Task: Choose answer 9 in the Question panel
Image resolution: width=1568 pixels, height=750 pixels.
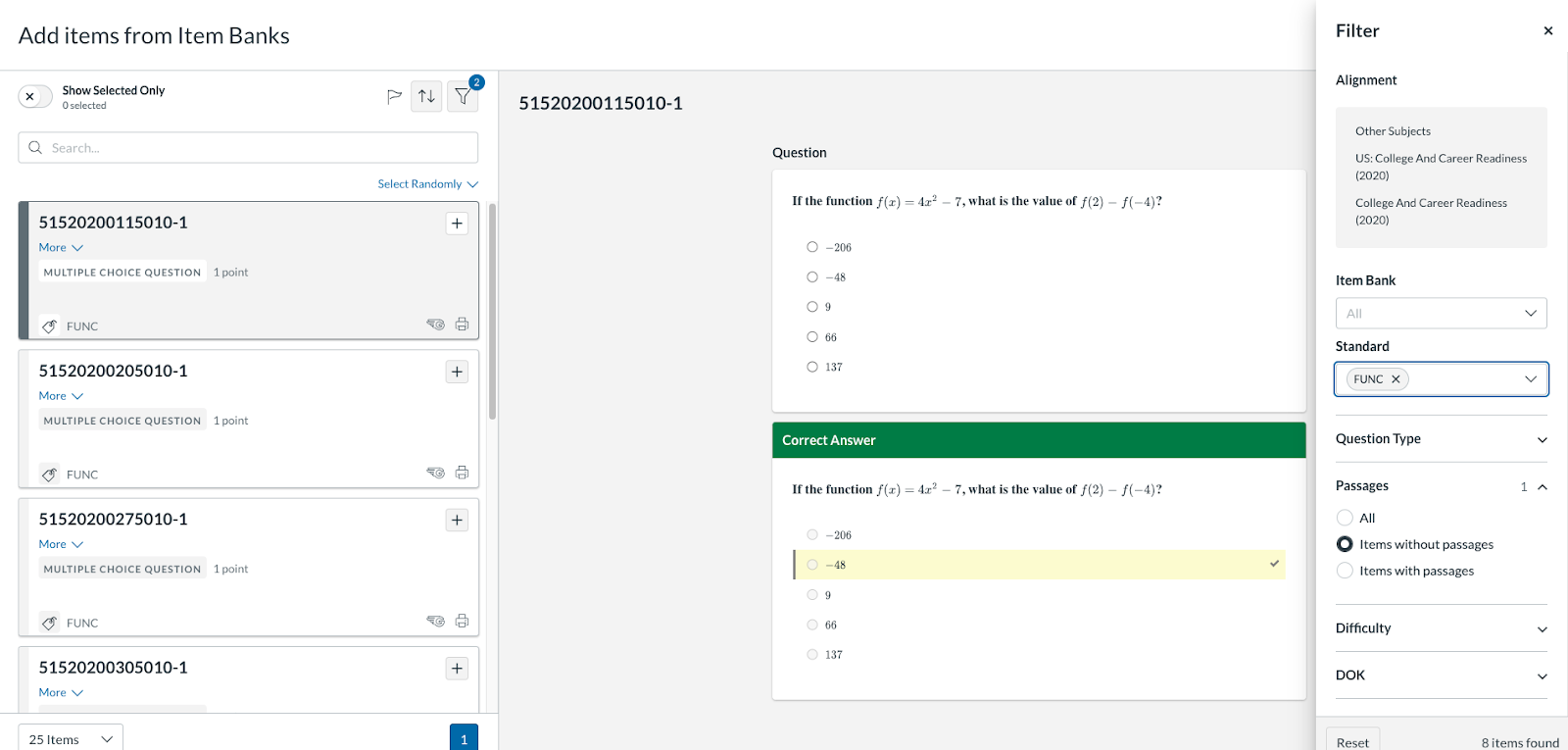Action: pos(812,307)
